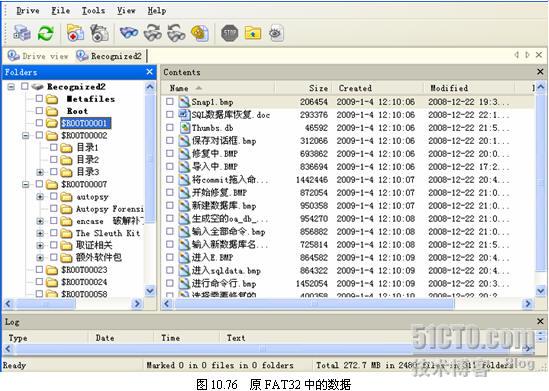
Task: Switch to the Drive view tab
Action: click(x=38, y=56)
